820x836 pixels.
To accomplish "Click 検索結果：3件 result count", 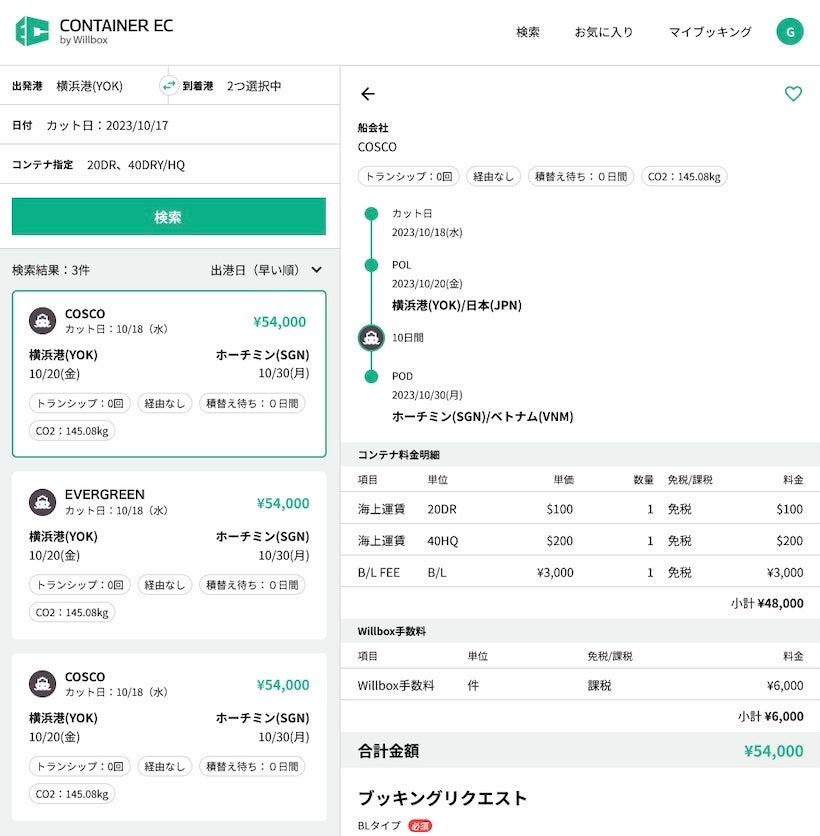I will [51, 270].
